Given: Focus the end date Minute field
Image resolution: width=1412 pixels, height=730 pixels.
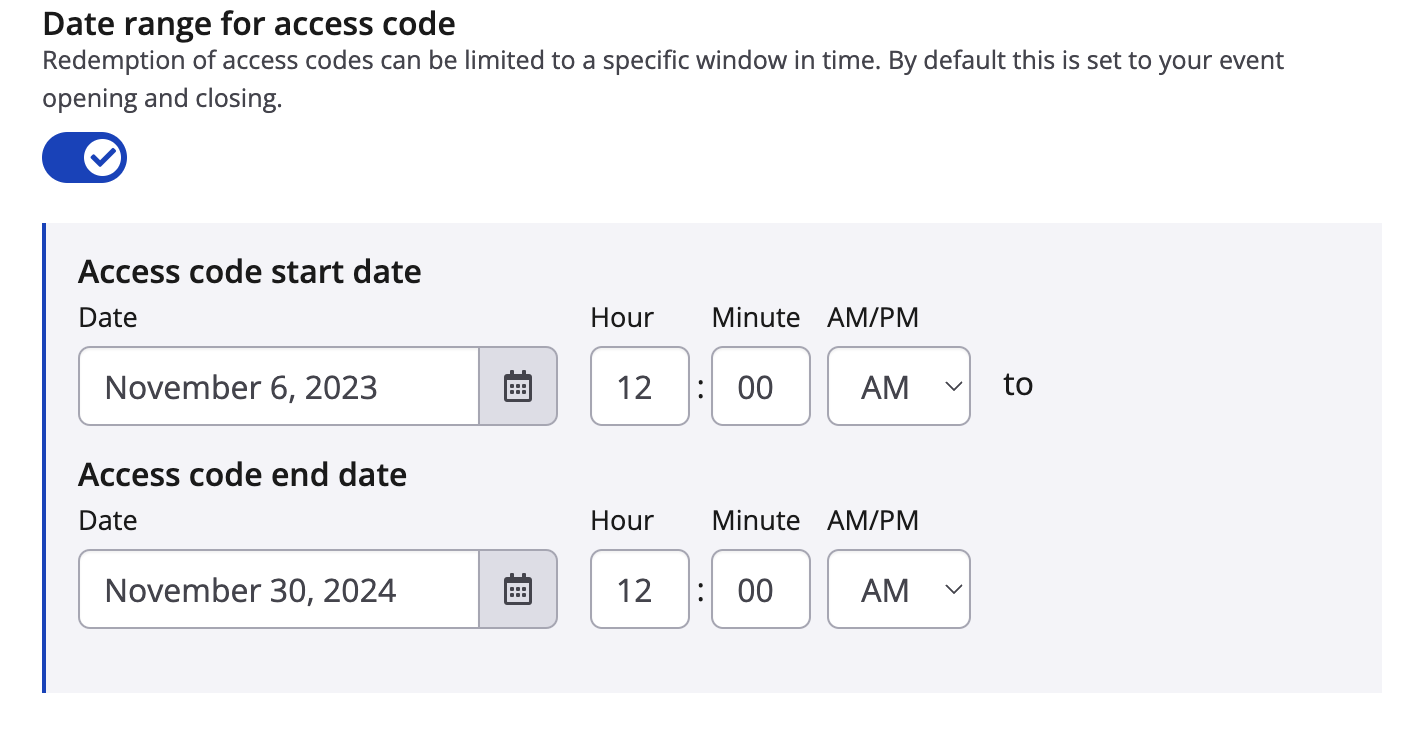Looking at the screenshot, I should [x=760, y=589].
